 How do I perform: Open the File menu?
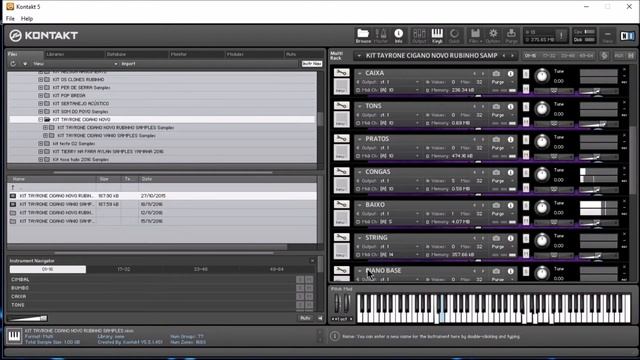tap(10, 18)
